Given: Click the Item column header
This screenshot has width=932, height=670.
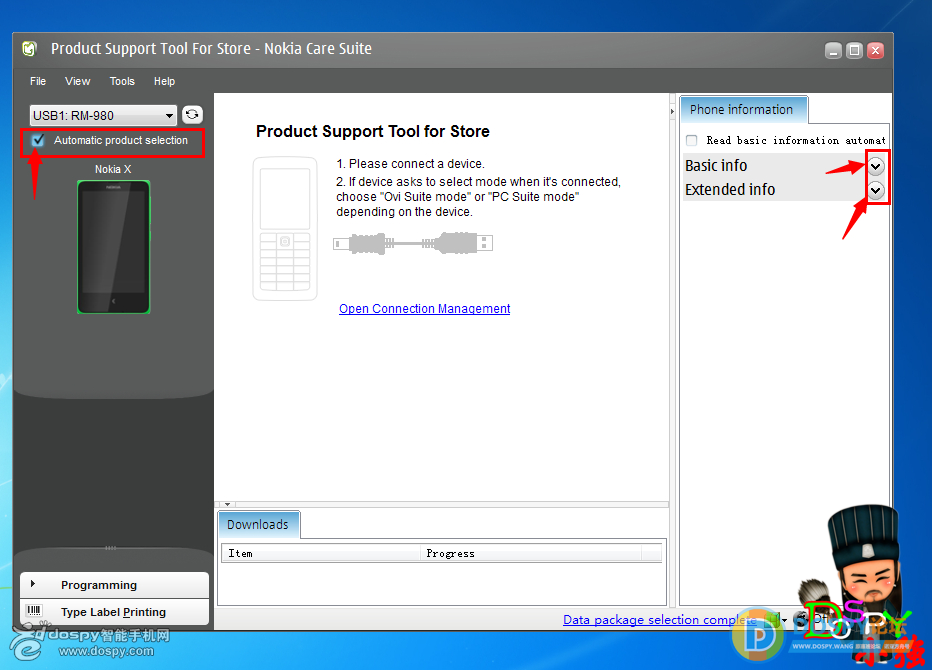Looking at the screenshot, I should 321,553.
